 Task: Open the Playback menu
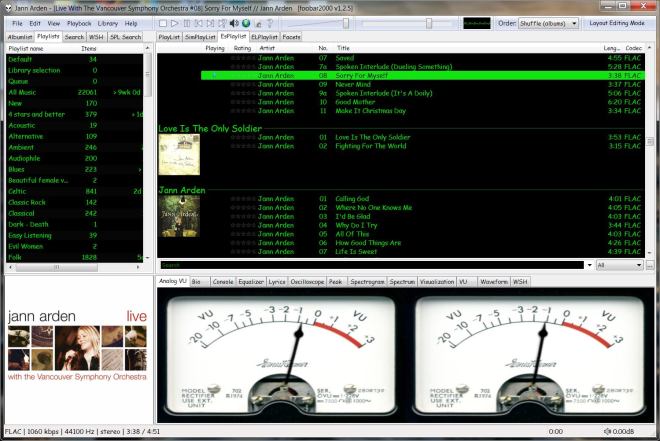click(79, 22)
